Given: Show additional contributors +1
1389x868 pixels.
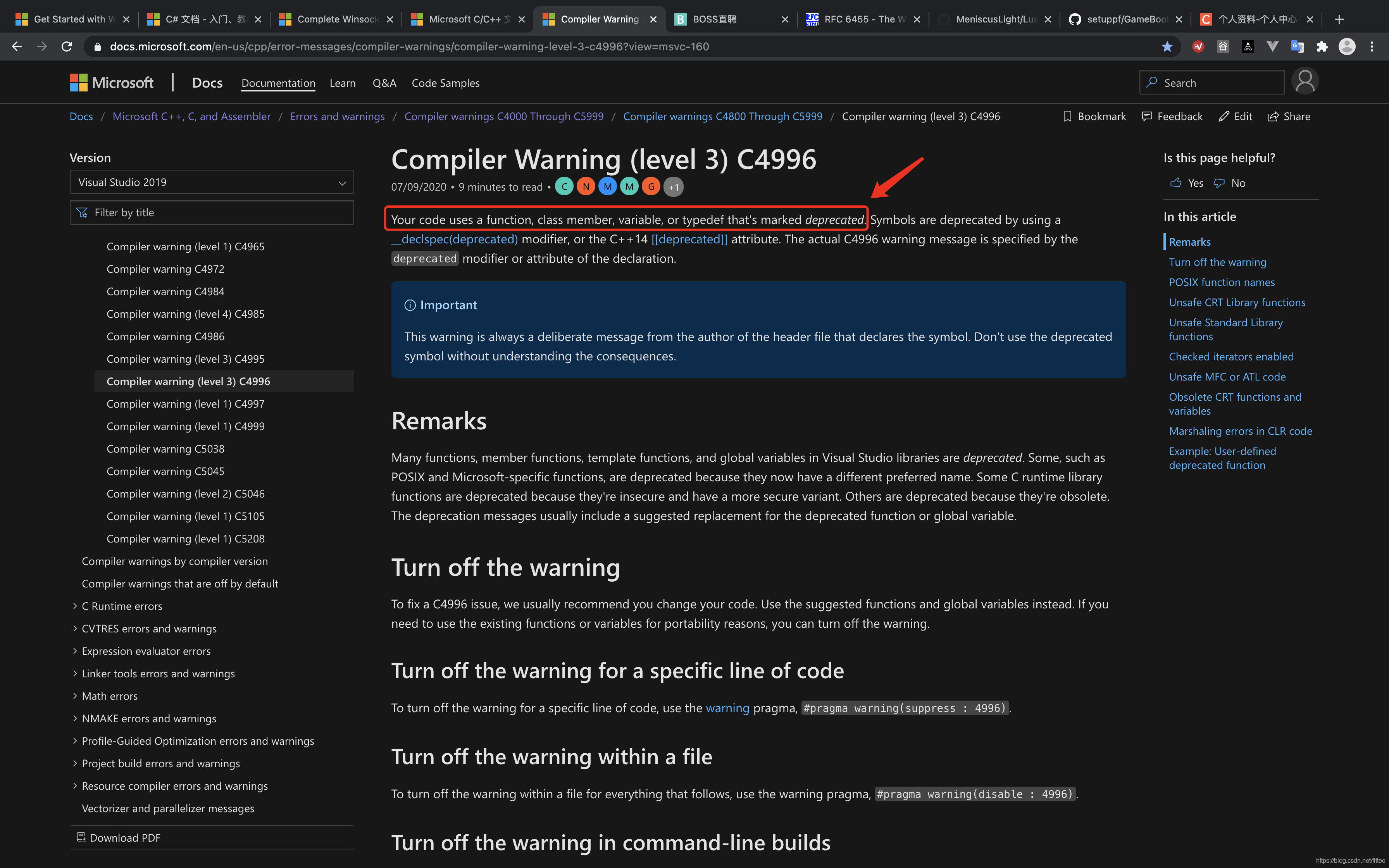Looking at the screenshot, I should click(673, 187).
